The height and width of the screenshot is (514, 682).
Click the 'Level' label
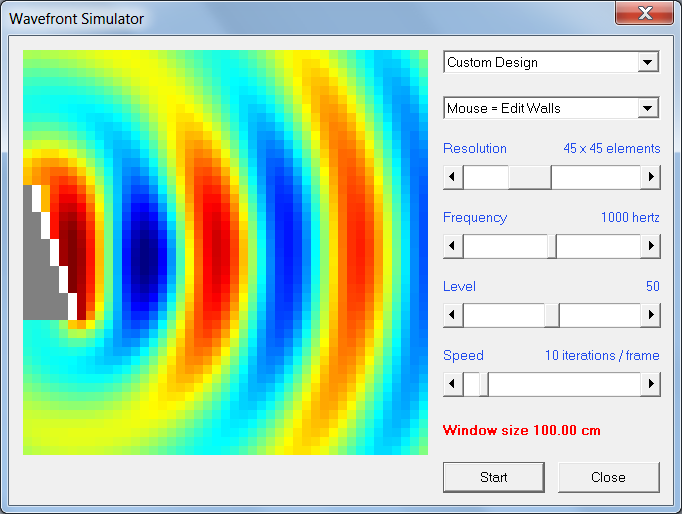coord(459,286)
